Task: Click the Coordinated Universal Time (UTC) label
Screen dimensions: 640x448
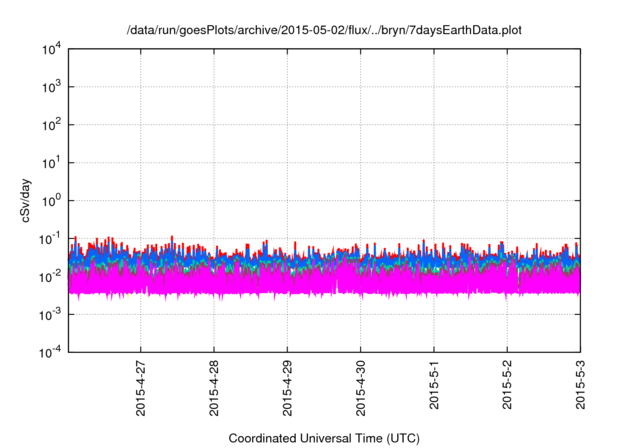Action: coord(324,439)
